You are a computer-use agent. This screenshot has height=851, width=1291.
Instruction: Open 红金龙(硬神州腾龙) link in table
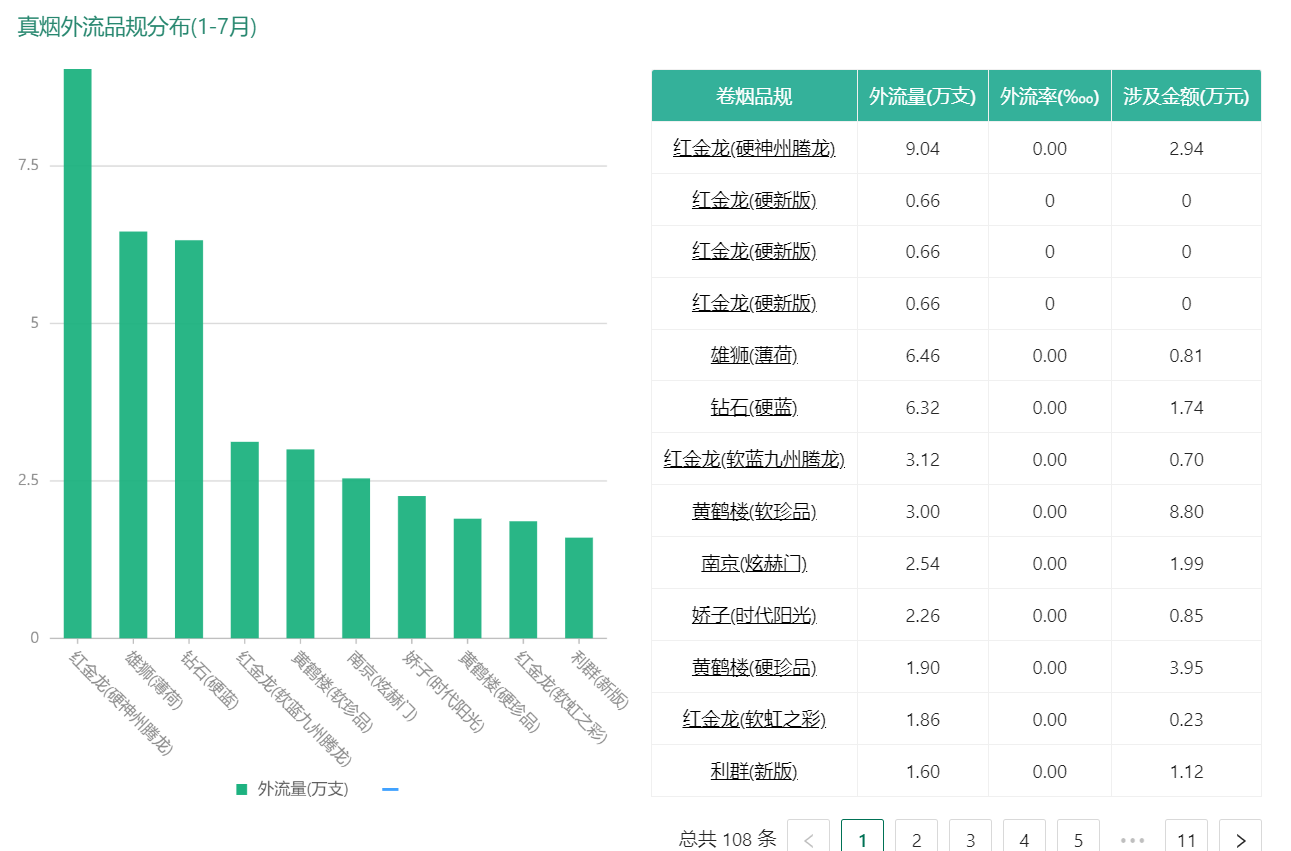pyautogui.click(x=754, y=148)
